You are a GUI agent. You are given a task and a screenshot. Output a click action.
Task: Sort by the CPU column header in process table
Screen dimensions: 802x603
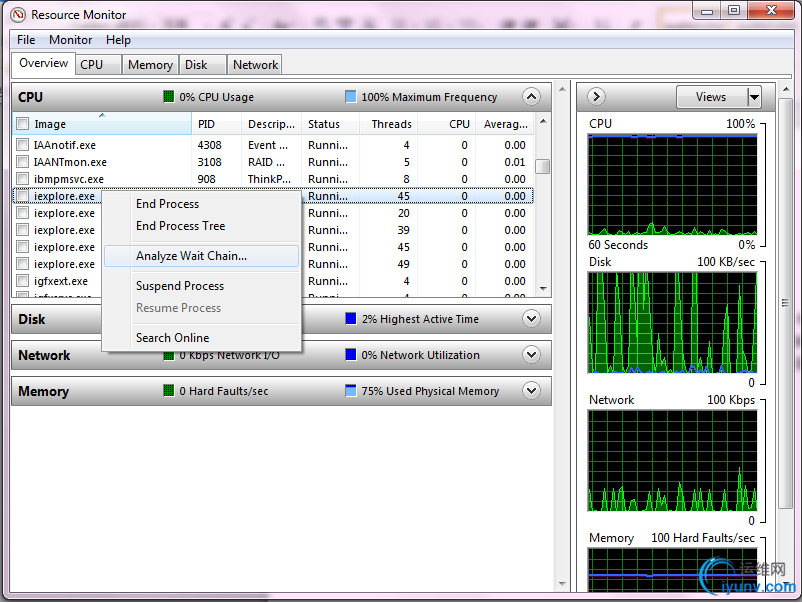(447, 124)
